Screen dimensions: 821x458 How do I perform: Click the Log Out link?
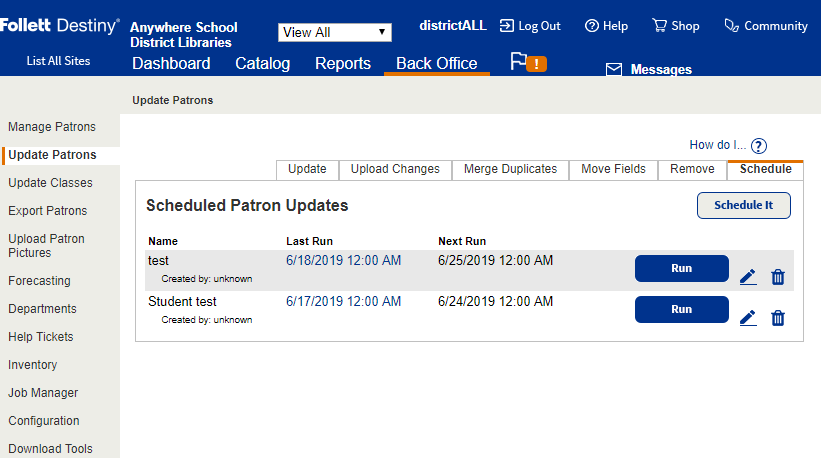(x=530, y=26)
